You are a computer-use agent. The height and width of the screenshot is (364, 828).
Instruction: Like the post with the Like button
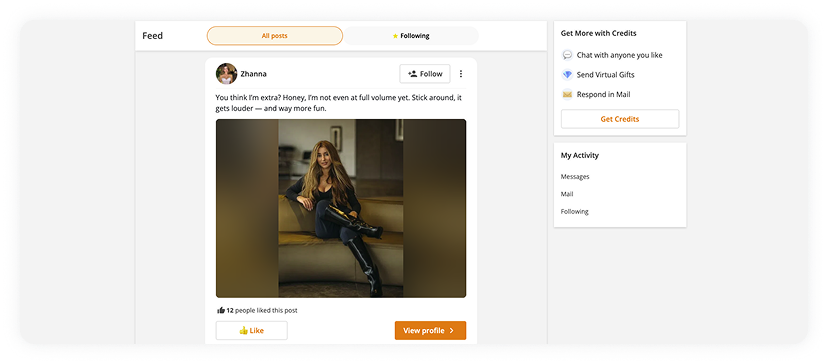click(251, 331)
